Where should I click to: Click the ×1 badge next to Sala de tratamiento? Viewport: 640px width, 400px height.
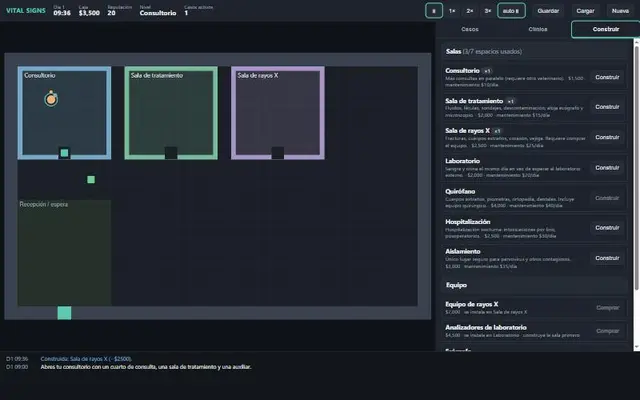[511, 101]
